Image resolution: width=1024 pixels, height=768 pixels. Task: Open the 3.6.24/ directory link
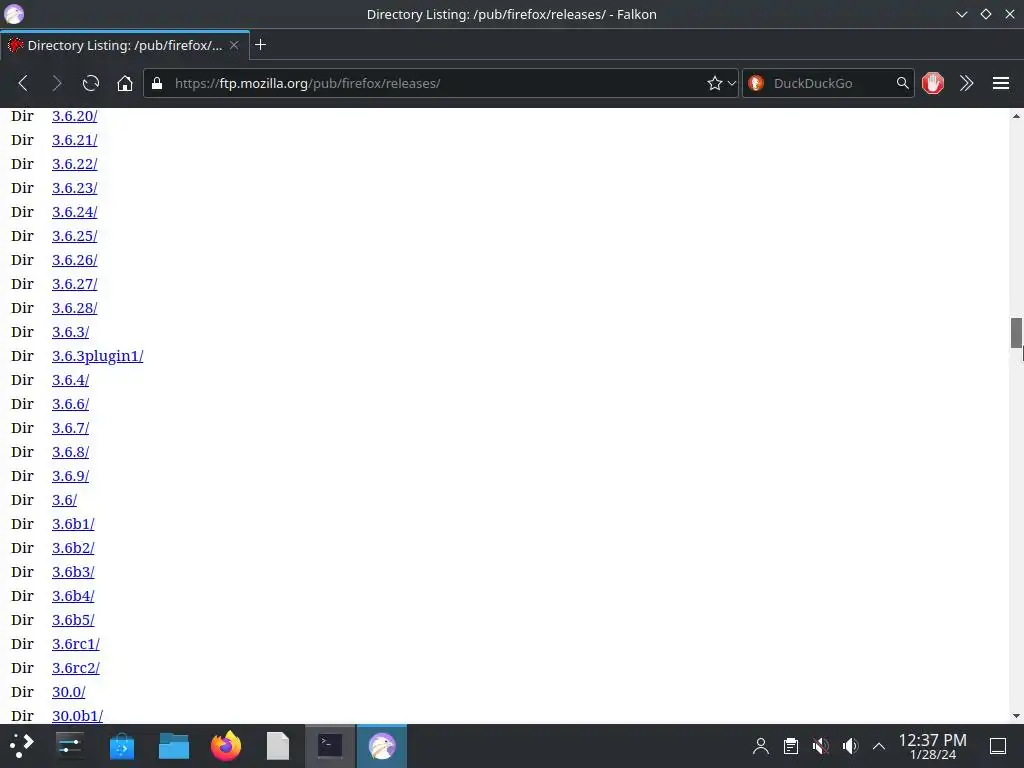[74, 212]
